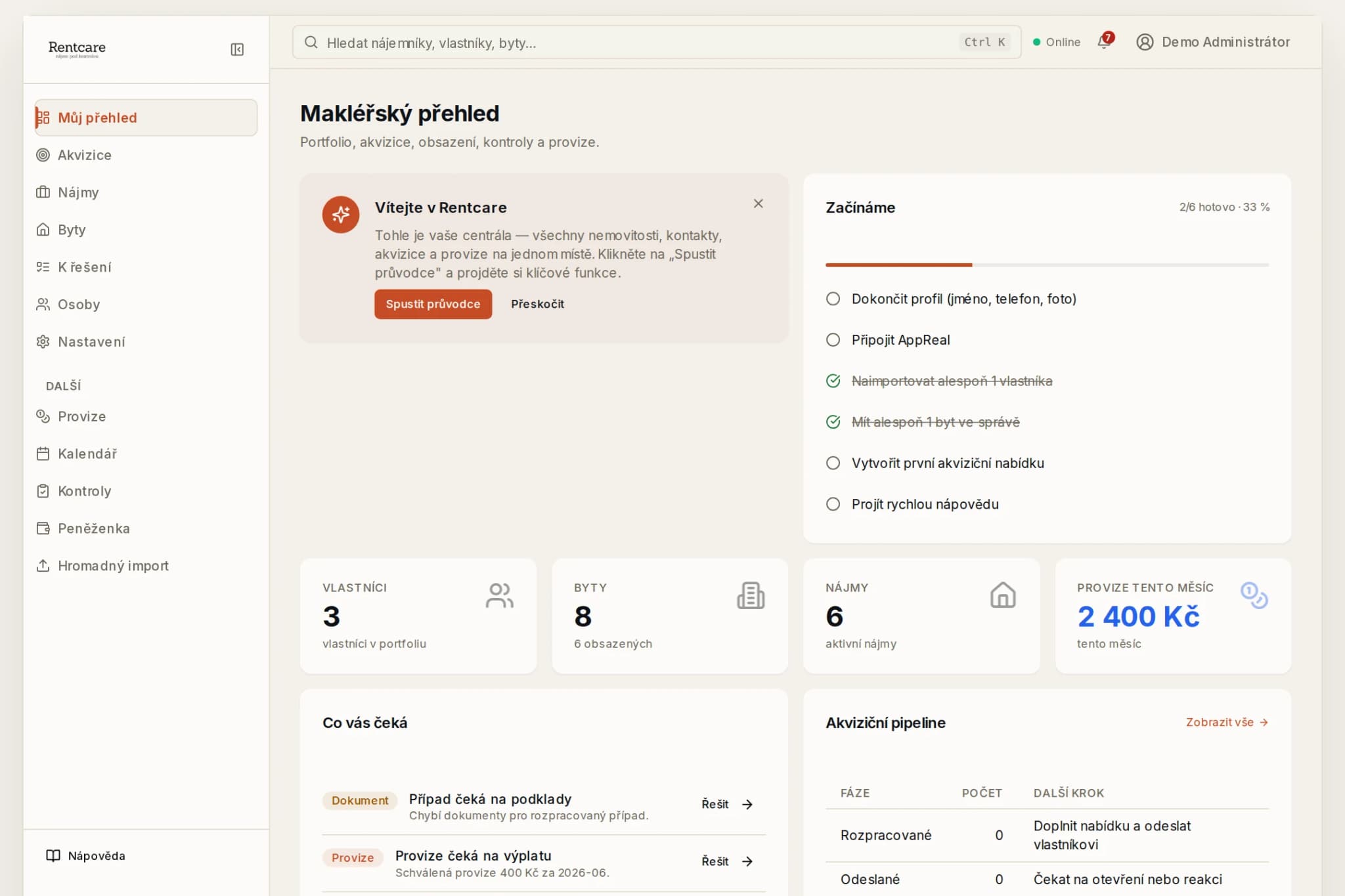Open notifications via the bell icon
Screen dimensions: 1345x896
(1104, 42)
